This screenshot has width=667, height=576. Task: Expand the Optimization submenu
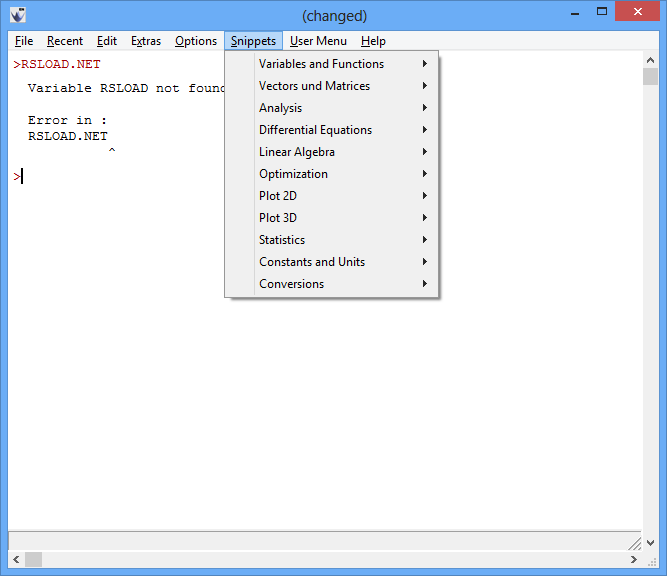pos(332,174)
